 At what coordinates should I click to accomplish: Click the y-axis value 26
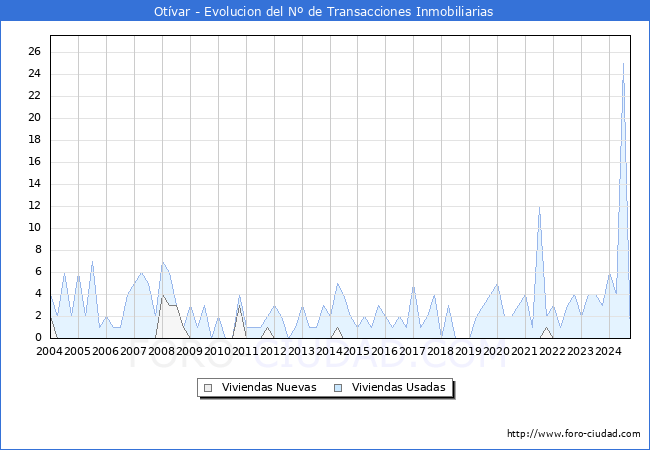coord(35,51)
